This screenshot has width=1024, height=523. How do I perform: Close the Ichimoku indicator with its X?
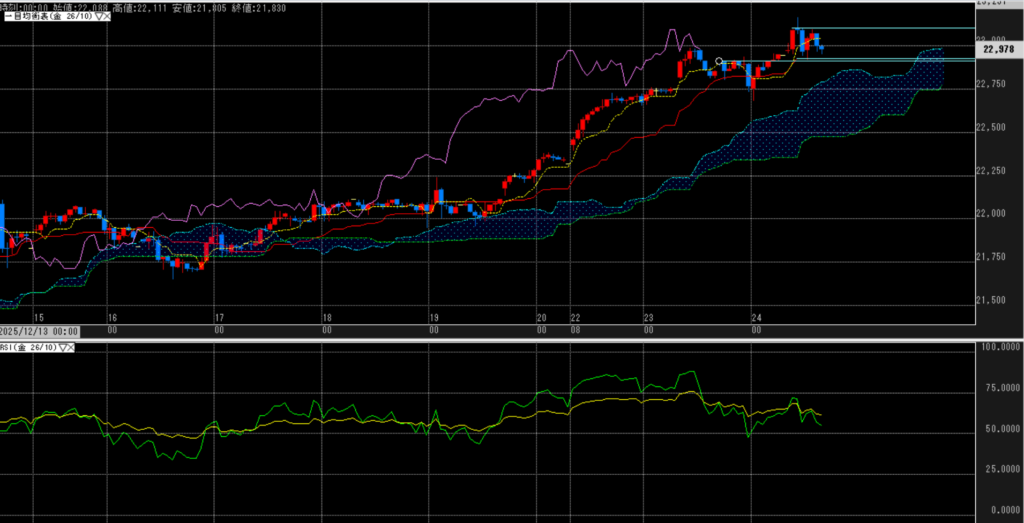(x=105, y=18)
